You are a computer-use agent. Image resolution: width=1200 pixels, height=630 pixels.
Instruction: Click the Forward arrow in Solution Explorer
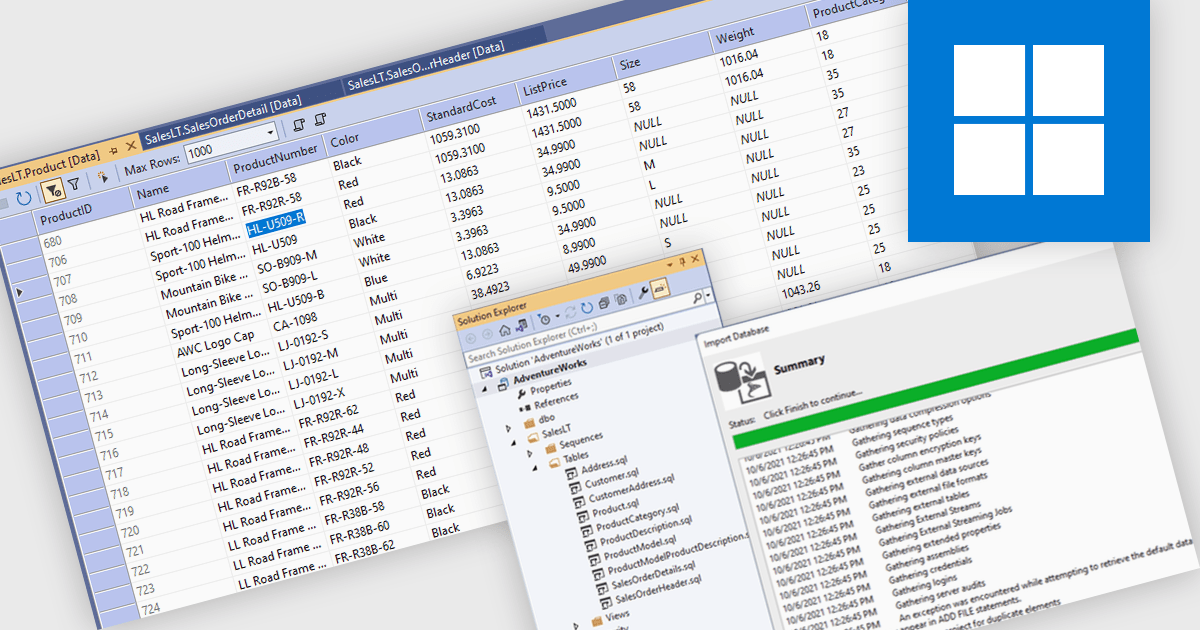pos(487,334)
